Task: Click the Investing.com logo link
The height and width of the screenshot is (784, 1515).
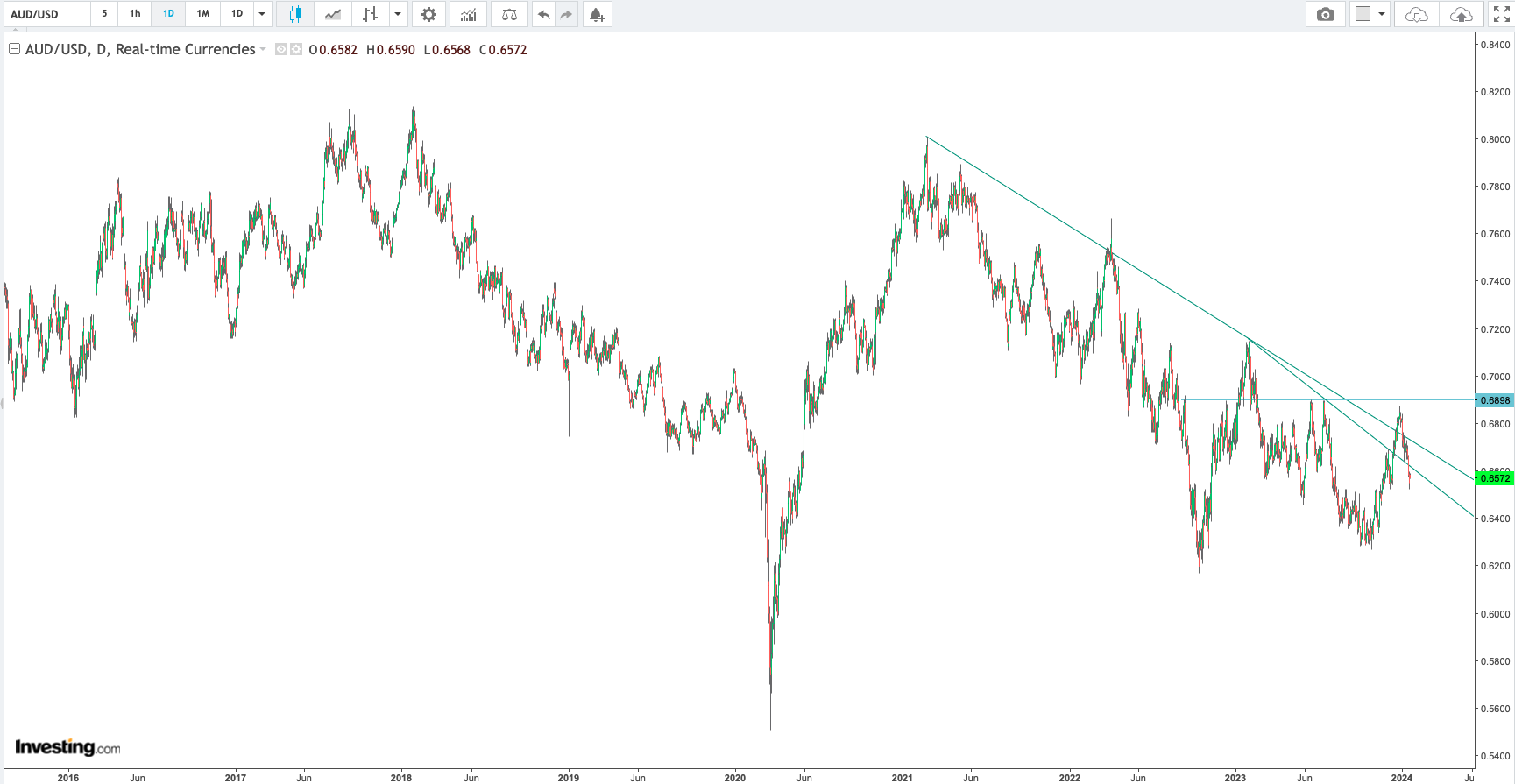Action: [x=67, y=747]
